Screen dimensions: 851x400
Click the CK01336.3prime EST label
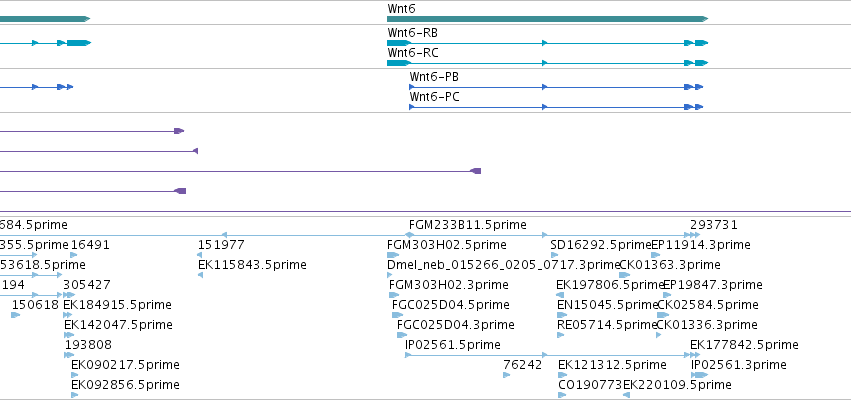point(707,325)
